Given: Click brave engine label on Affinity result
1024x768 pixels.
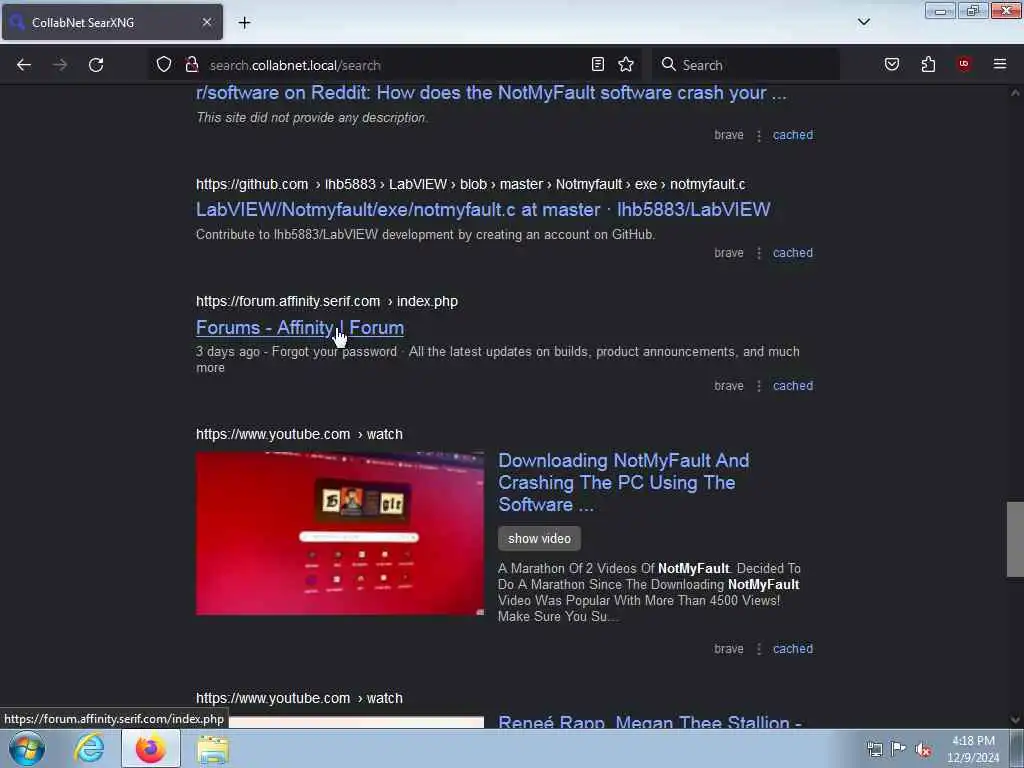Looking at the screenshot, I should coord(729,386).
